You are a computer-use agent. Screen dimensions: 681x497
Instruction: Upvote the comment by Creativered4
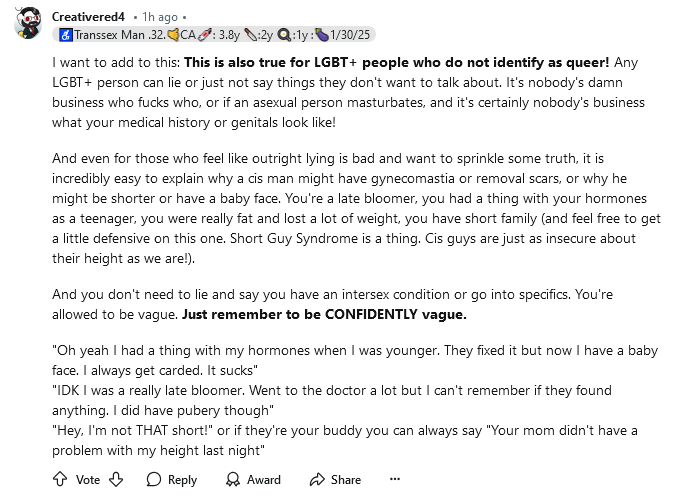pos(59,479)
